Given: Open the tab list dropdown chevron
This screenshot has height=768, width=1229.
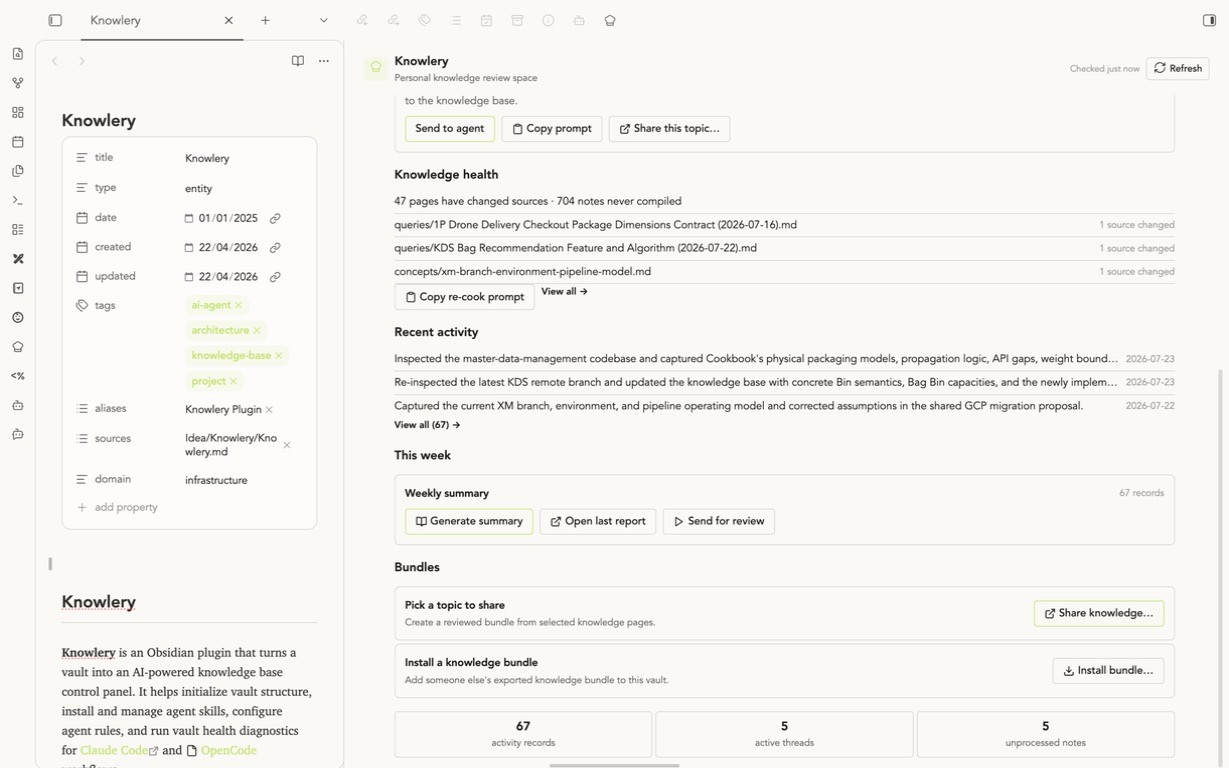Looking at the screenshot, I should [323, 20].
